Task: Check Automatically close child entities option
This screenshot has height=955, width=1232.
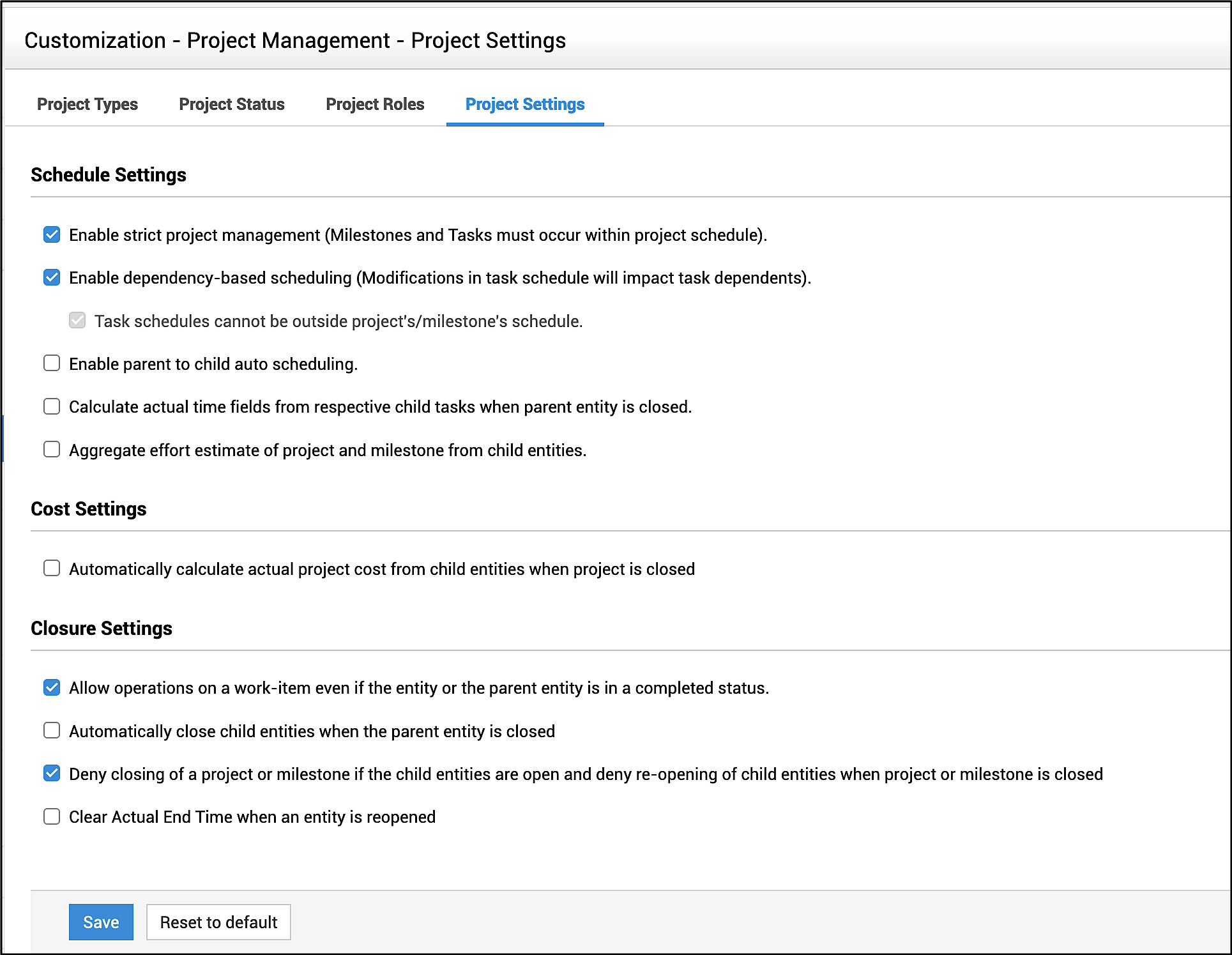Action: coord(52,730)
